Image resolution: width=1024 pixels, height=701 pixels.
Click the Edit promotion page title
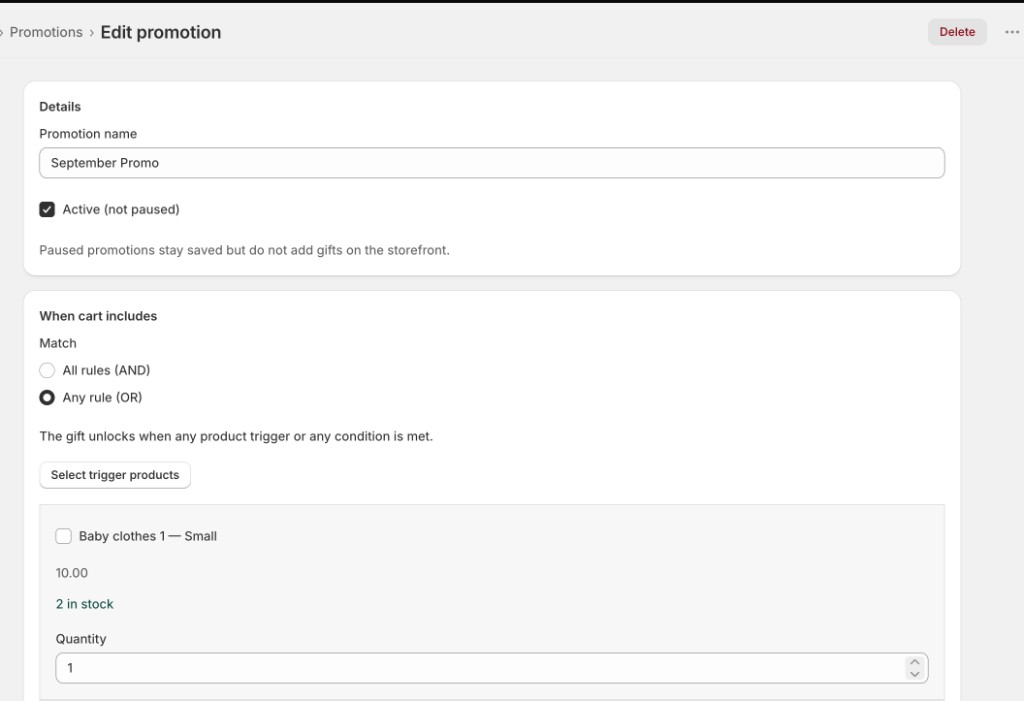(161, 33)
